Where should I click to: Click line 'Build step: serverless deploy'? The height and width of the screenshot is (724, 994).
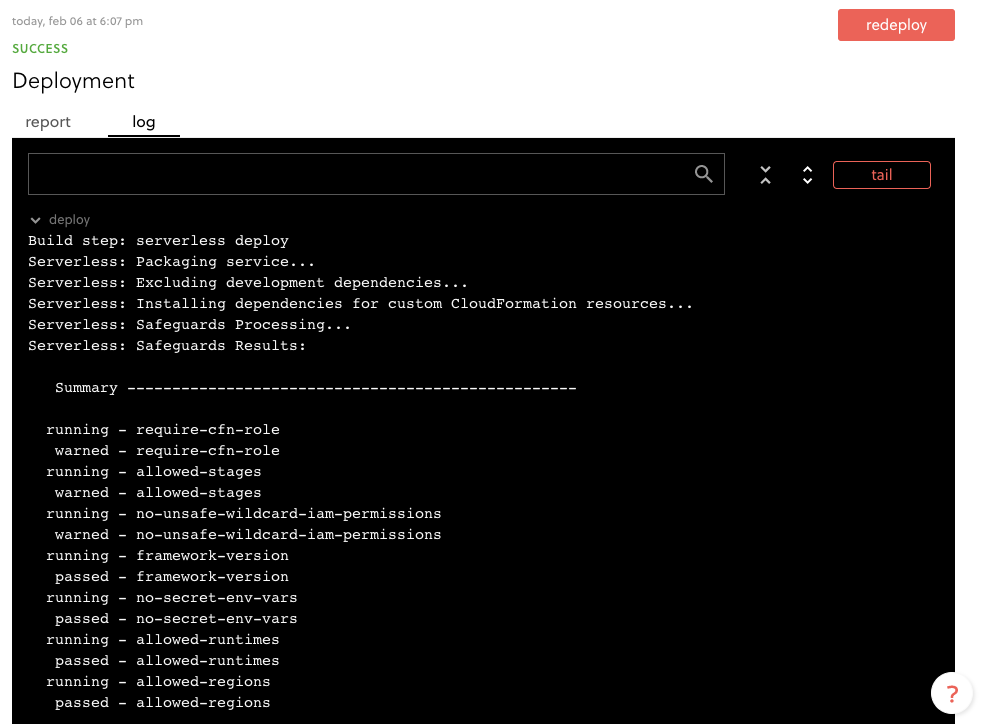click(158, 241)
